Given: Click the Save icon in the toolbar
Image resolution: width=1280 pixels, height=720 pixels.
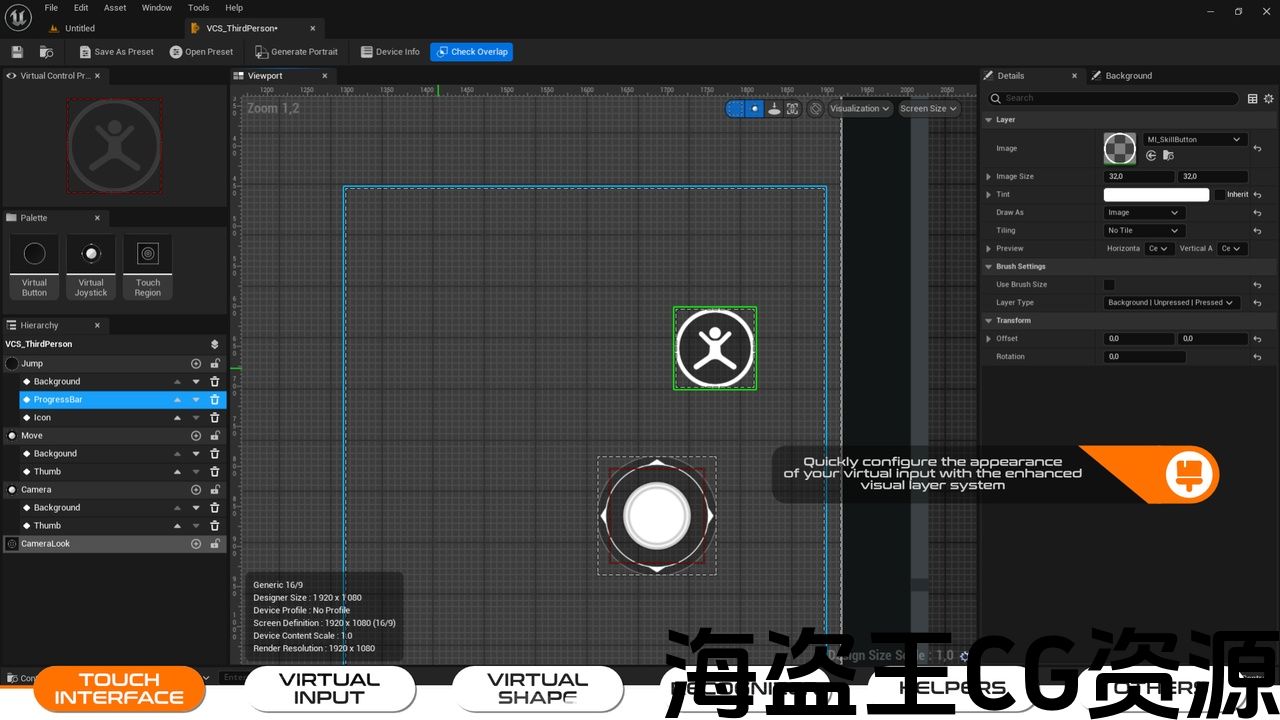Looking at the screenshot, I should [x=17, y=52].
